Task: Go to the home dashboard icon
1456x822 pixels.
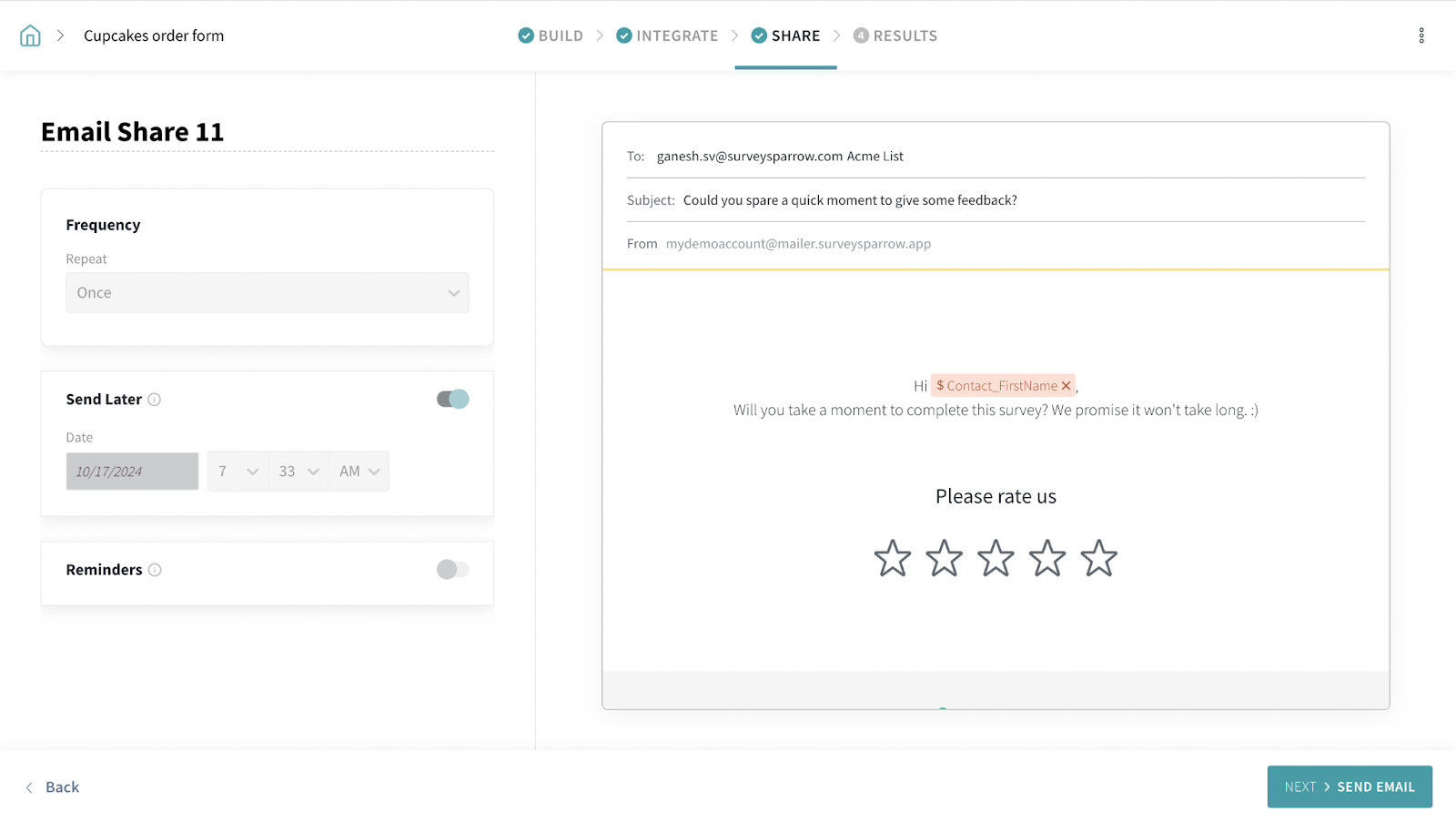Action: point(30,36)
